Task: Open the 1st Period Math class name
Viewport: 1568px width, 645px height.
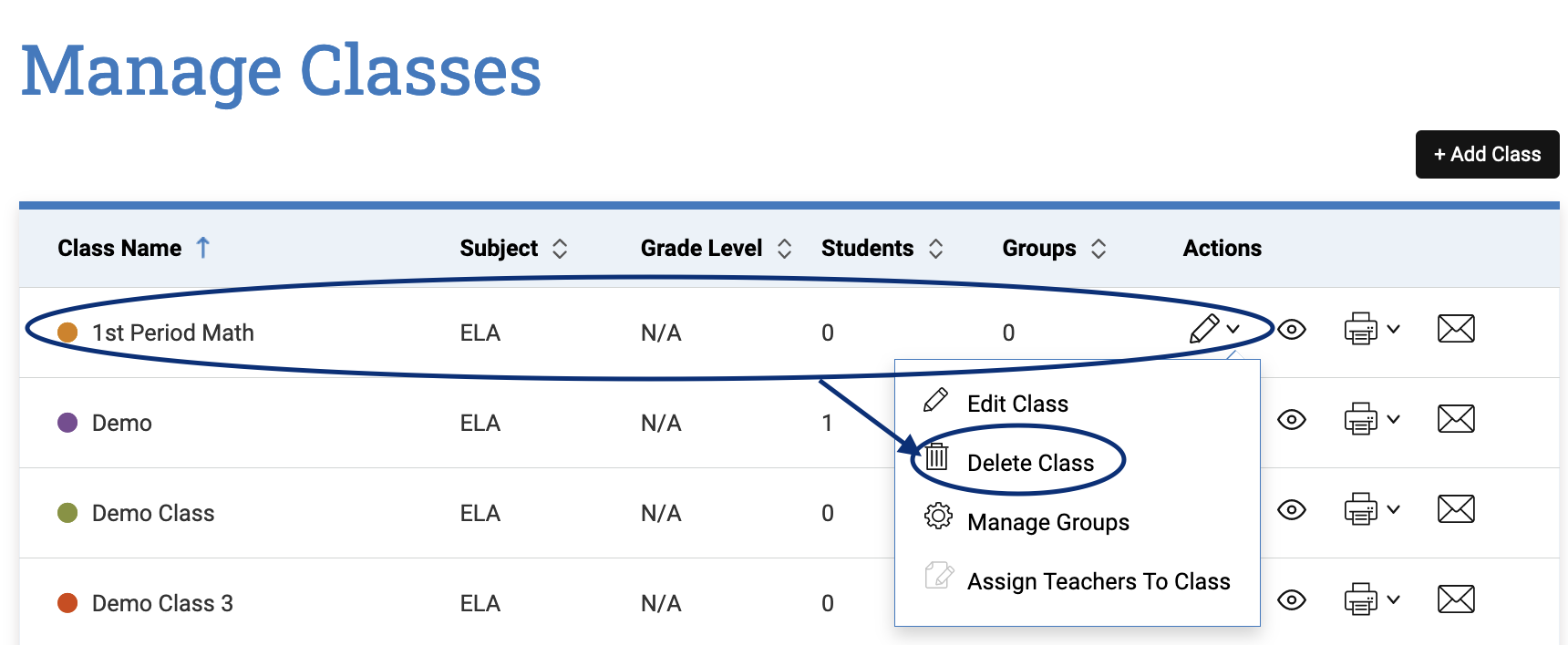Action: coord(173,333)
